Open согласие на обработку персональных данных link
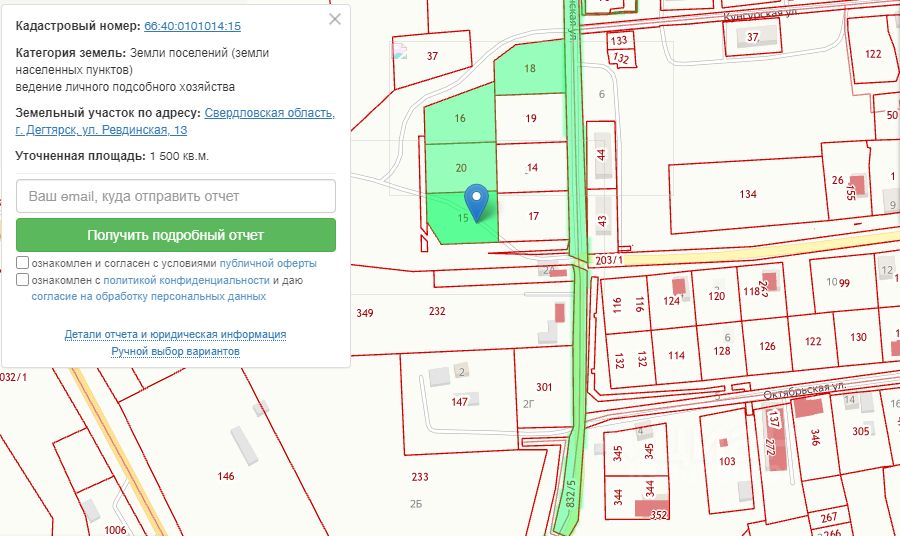The image size is (900, 536). click(x=148, y=297)
